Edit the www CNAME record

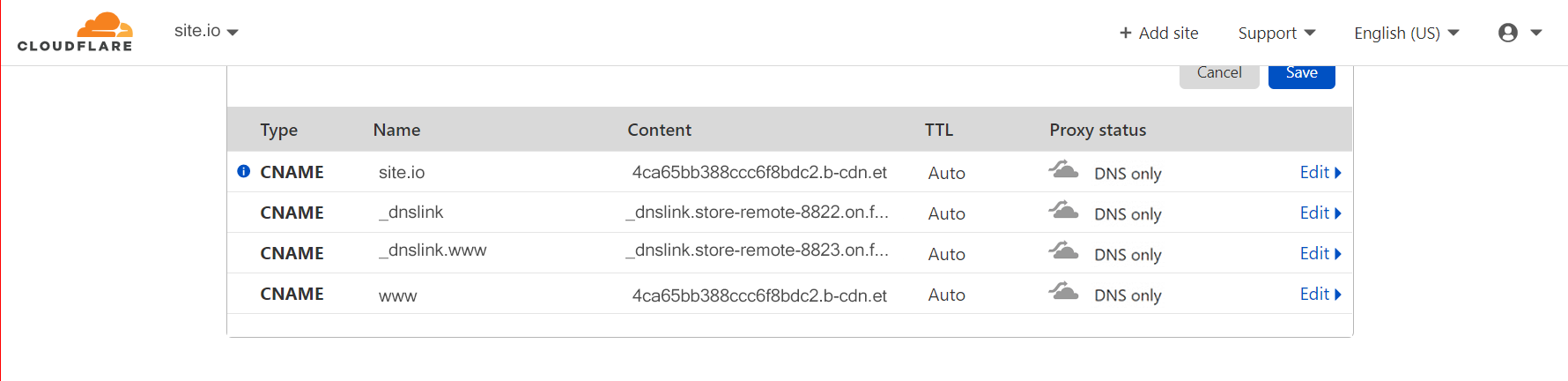click(x=1320, y=294)
